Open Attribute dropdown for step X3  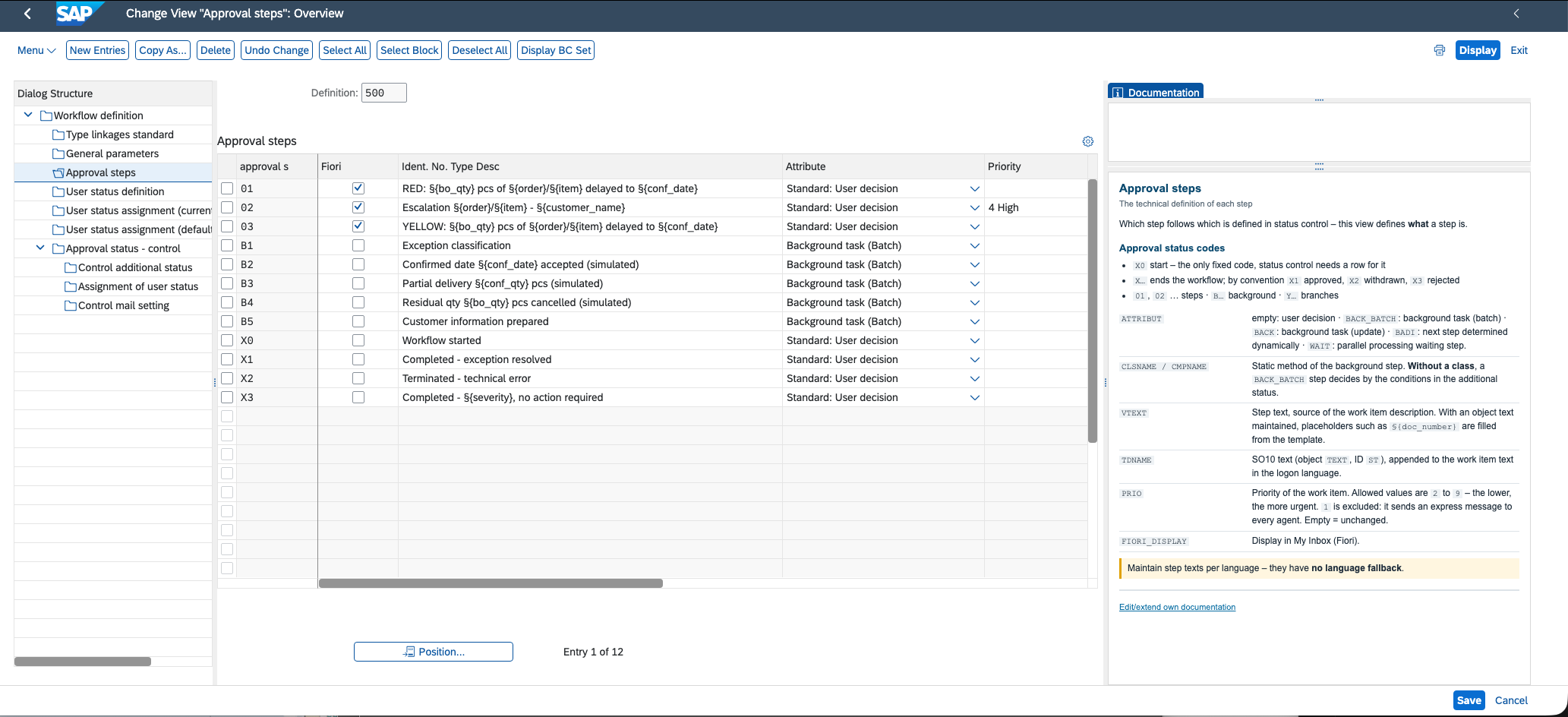(x=975, y=397)
